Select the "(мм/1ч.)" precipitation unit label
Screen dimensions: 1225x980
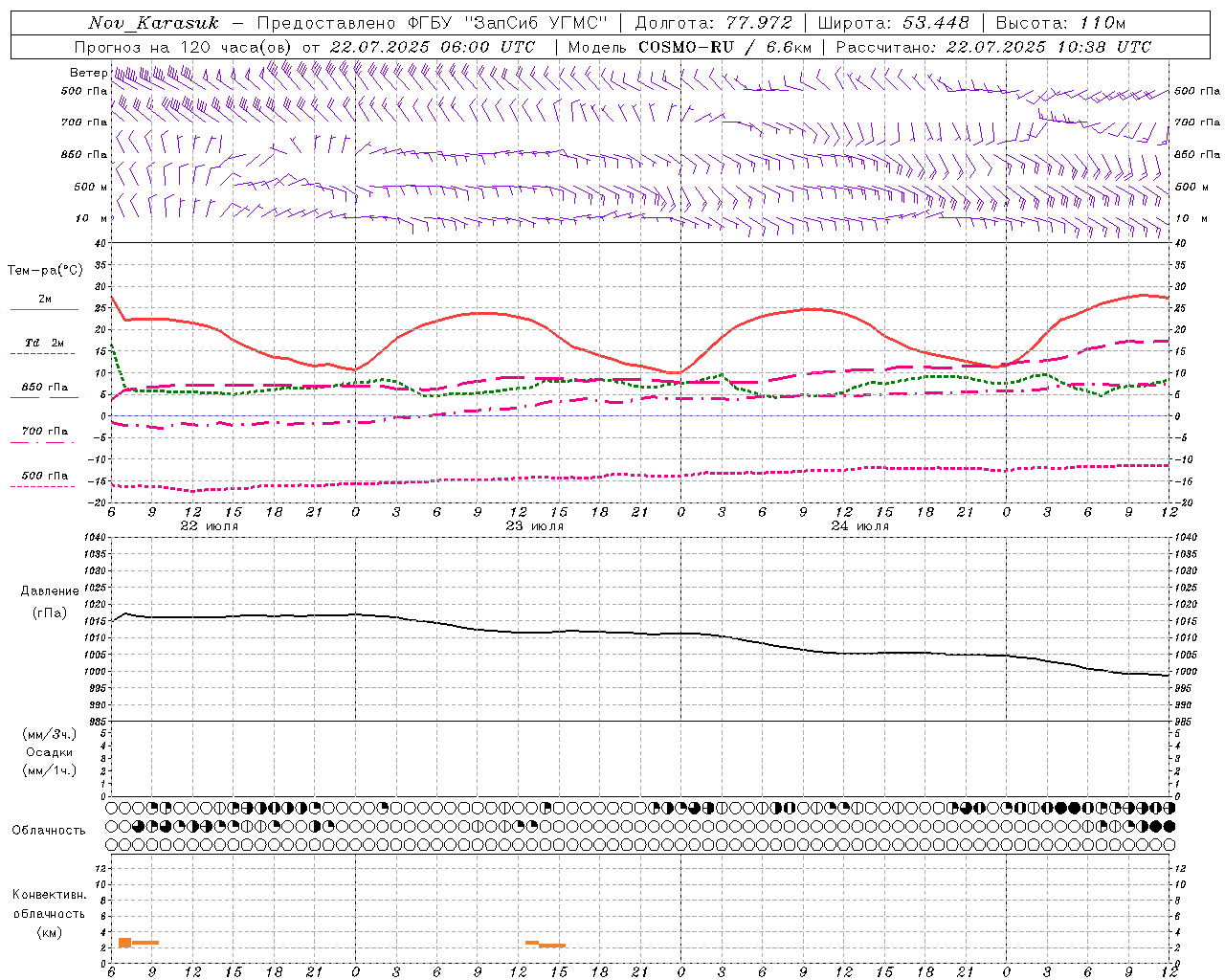click(x=50, y=770)
